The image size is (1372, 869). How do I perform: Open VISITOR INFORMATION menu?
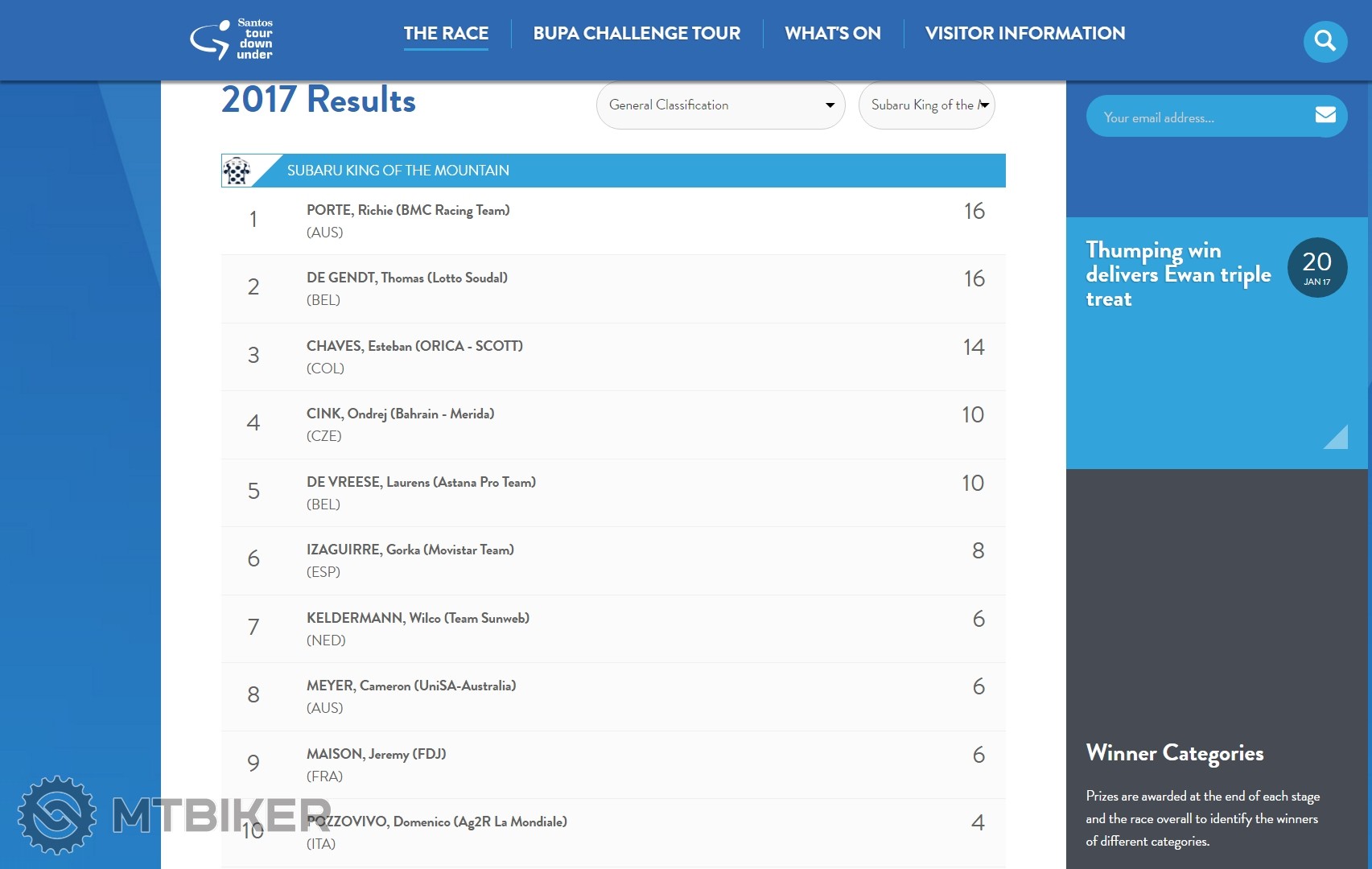1024,34
